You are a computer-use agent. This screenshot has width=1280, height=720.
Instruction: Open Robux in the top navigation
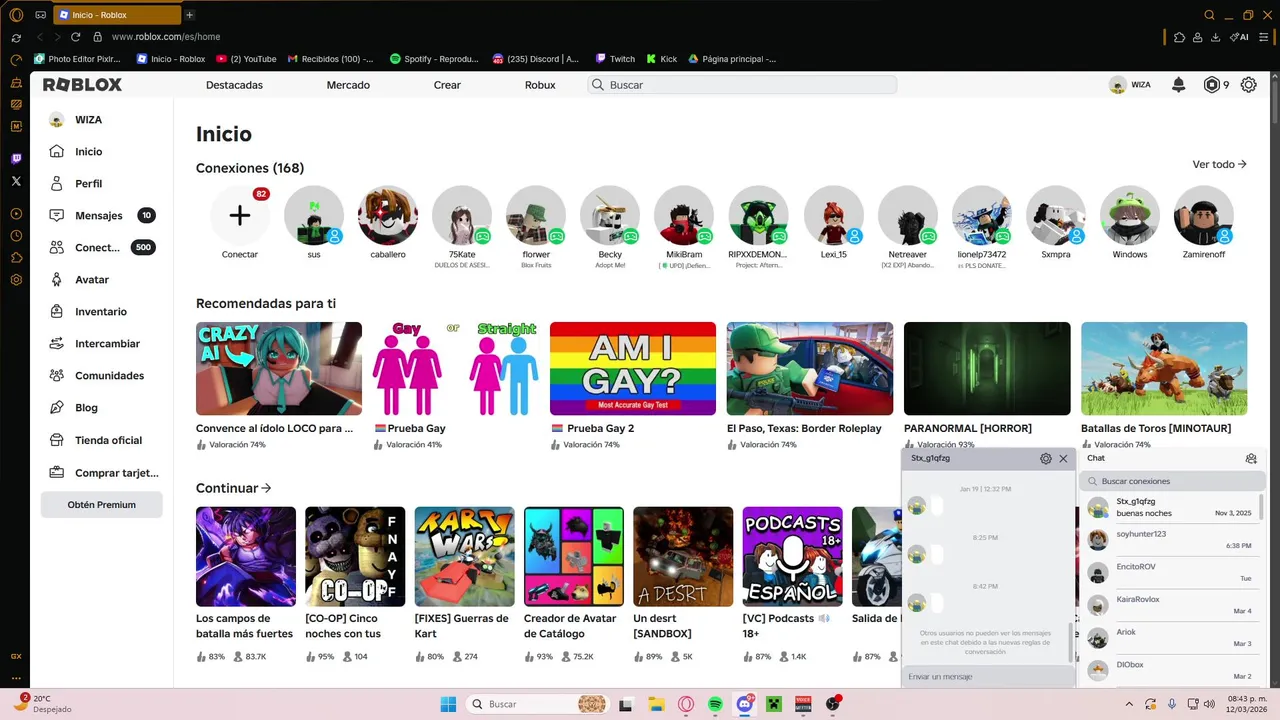coord(540,85)
